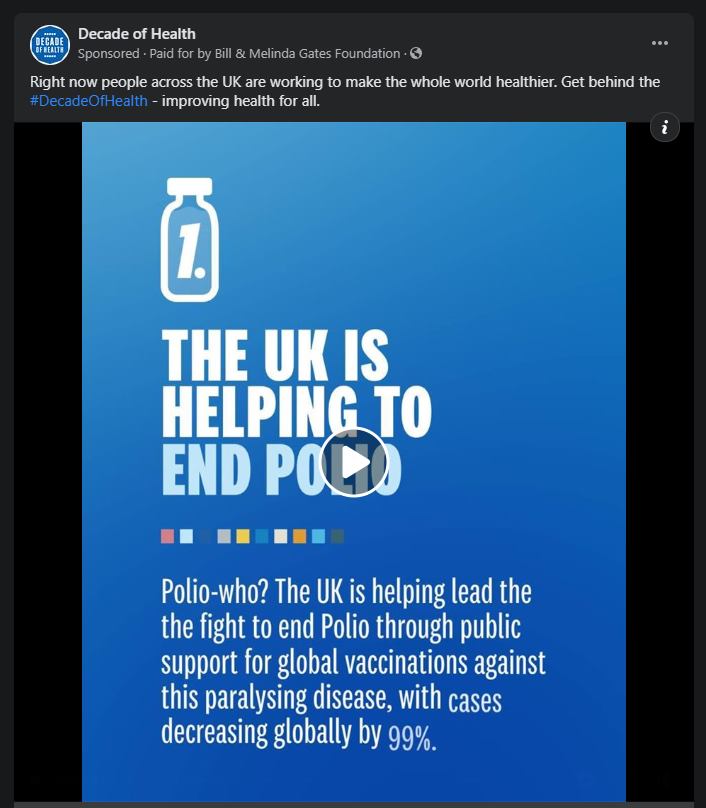Click the public globe audience icon

(x=416, y=53)
